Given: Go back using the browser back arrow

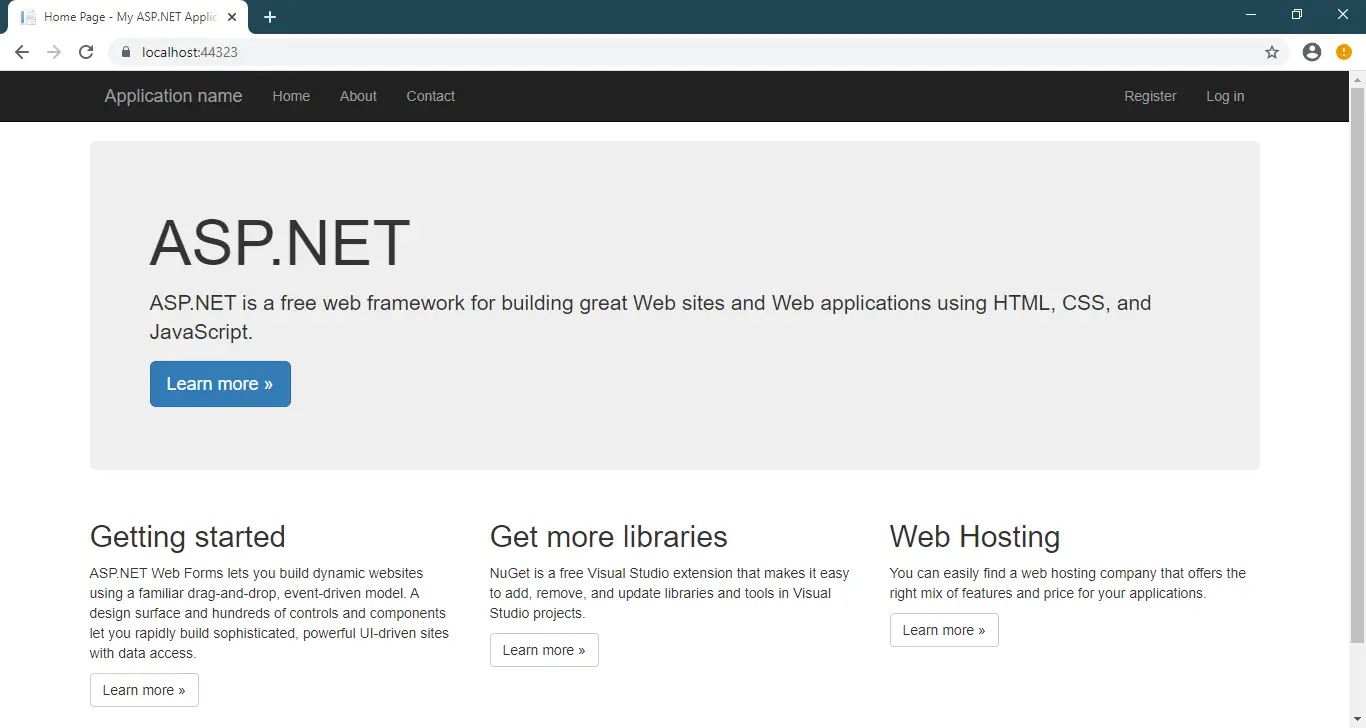Looking at the screenshot, I should (x=22, y=52).
